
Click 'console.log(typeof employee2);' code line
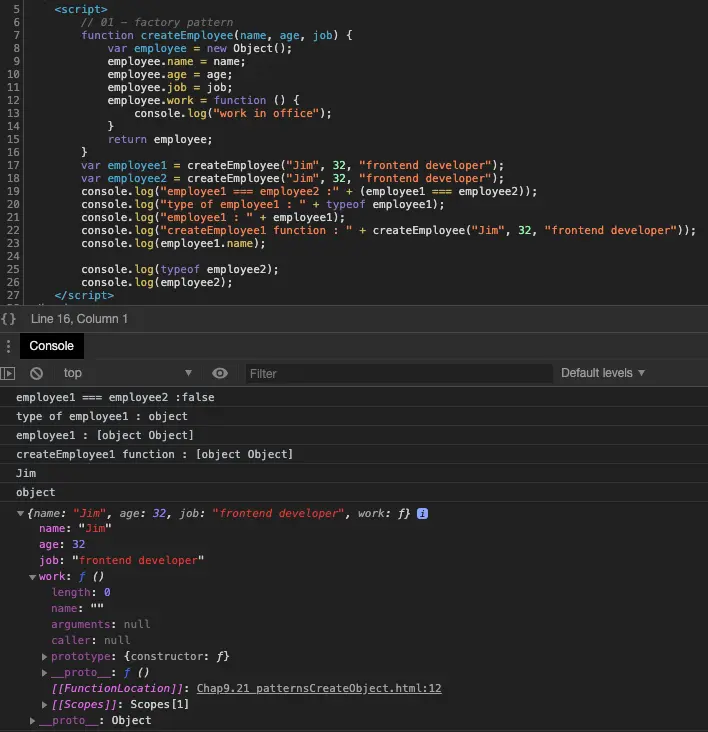click(180, 269)
